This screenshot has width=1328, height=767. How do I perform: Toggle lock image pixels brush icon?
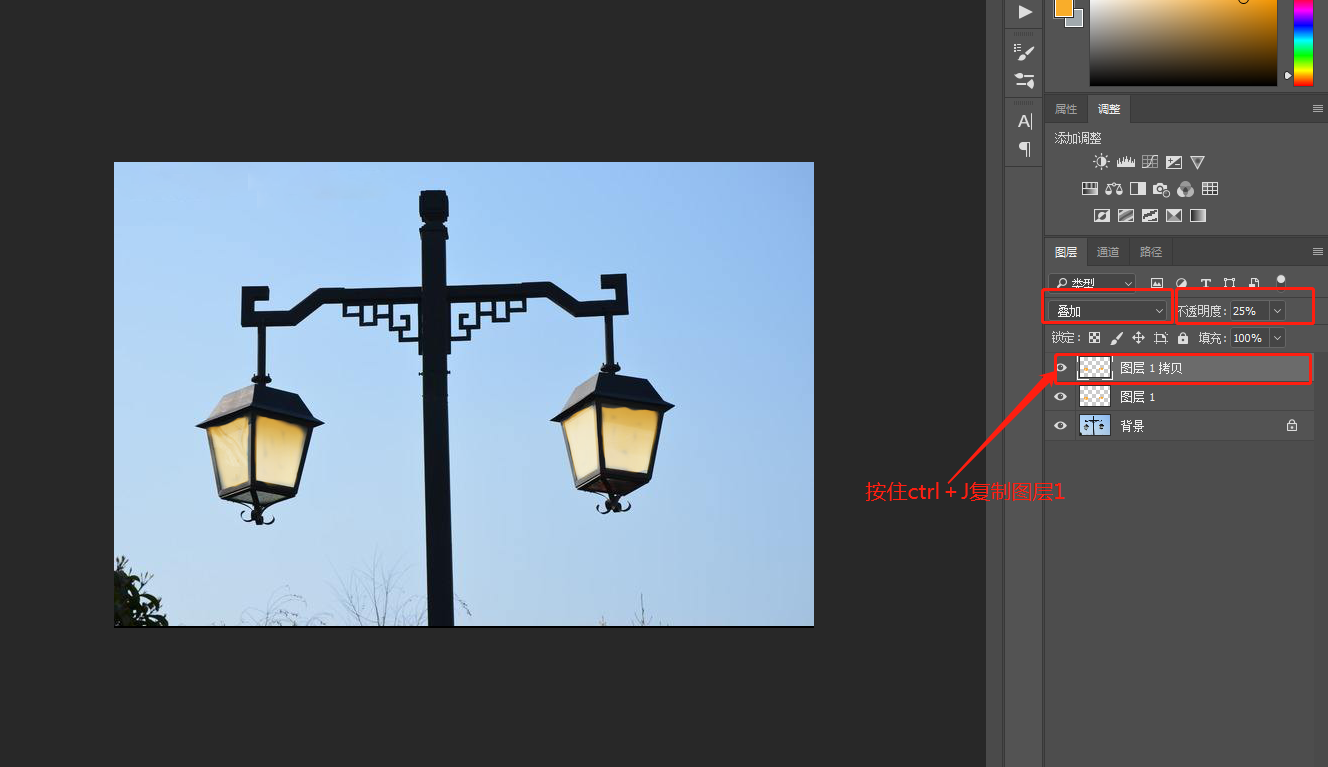[1117, 338]
